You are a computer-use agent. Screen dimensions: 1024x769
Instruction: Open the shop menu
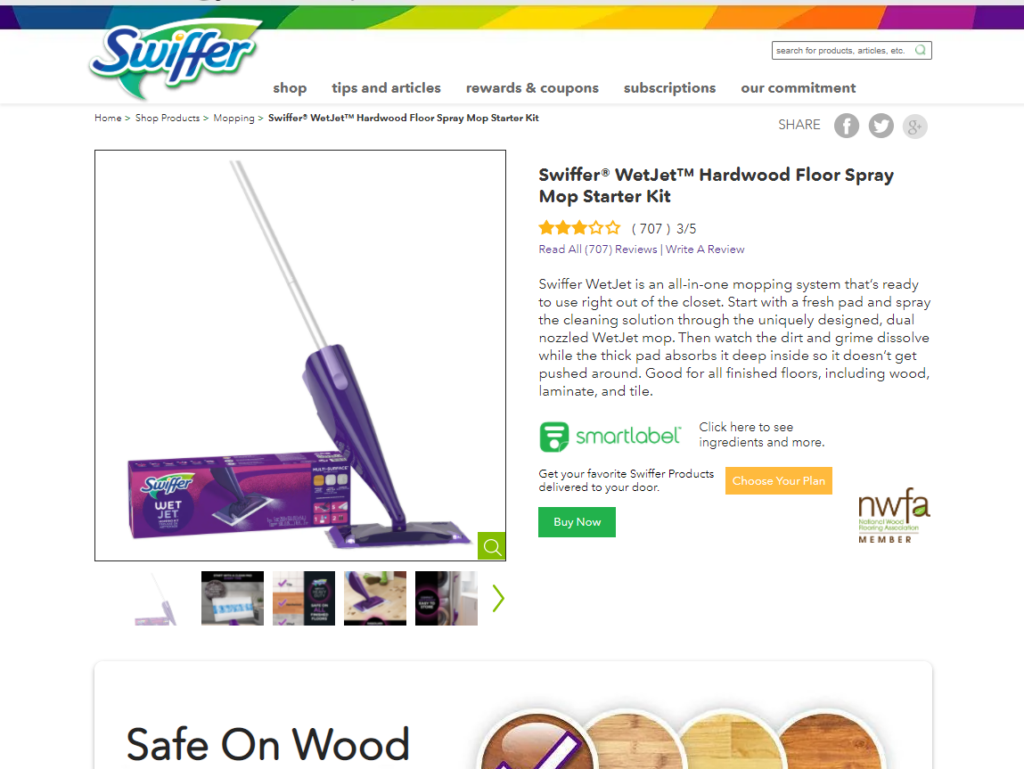(x=290, y=87)
